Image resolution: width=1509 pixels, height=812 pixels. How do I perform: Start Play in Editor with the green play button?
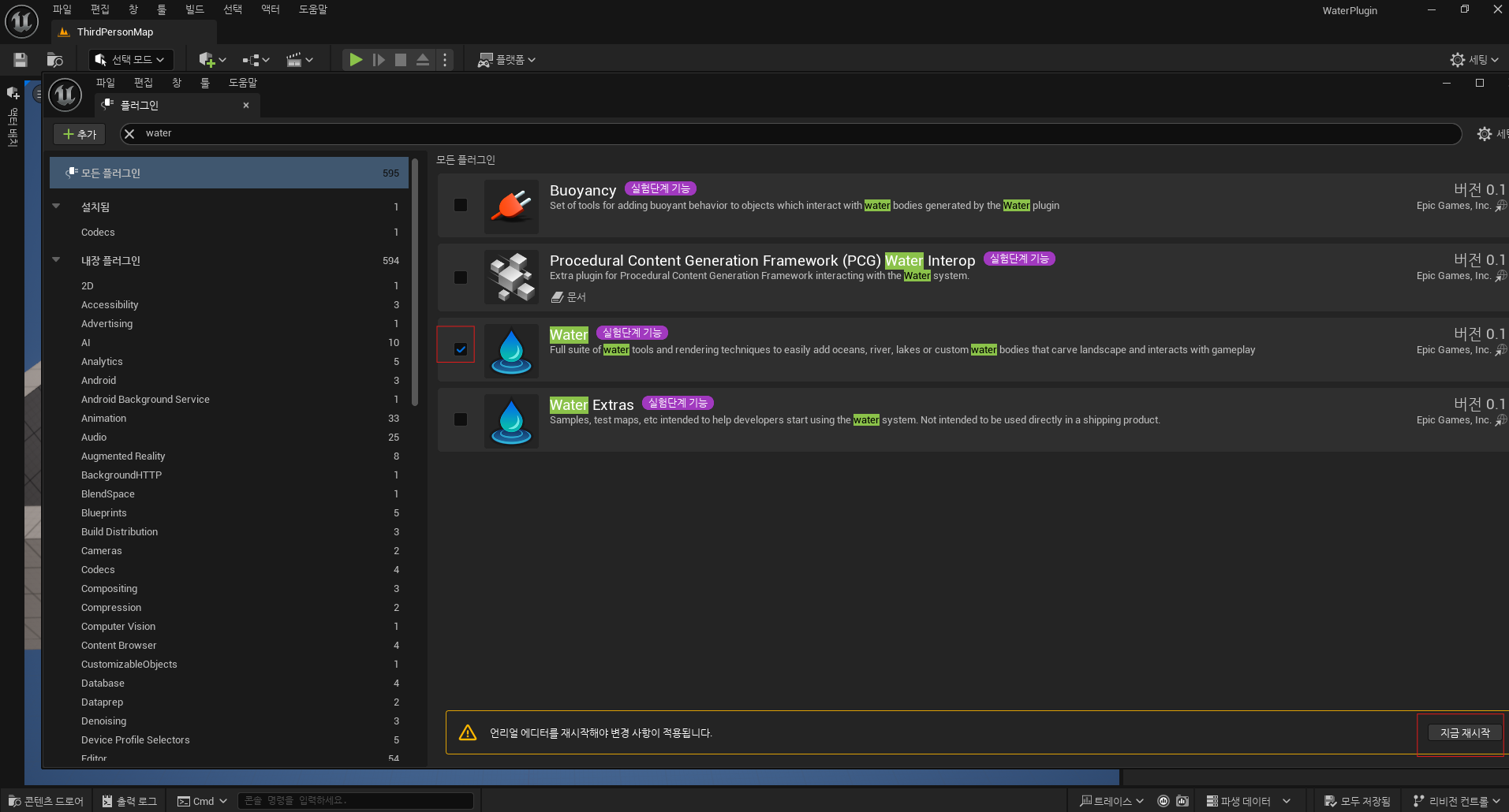click(x=356, y=60)
